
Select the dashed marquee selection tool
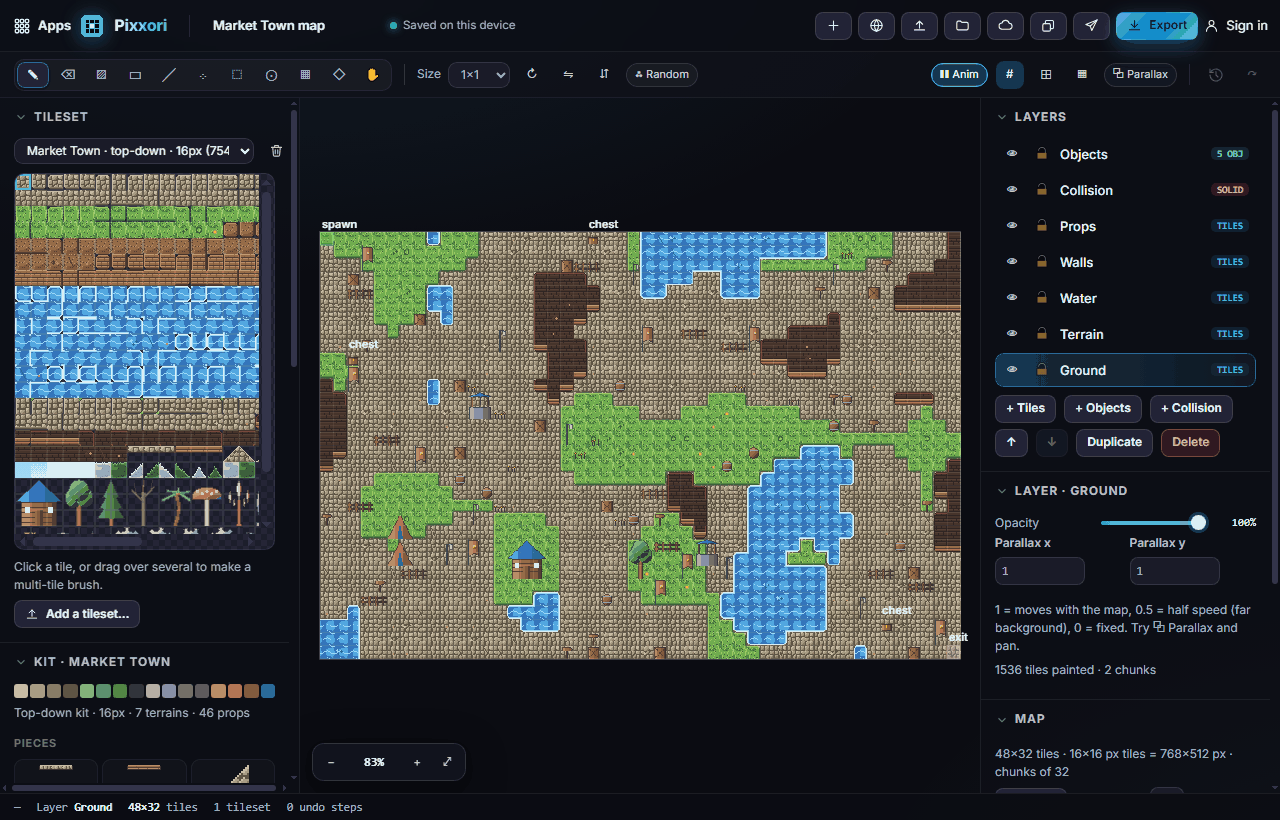(237, 74)
